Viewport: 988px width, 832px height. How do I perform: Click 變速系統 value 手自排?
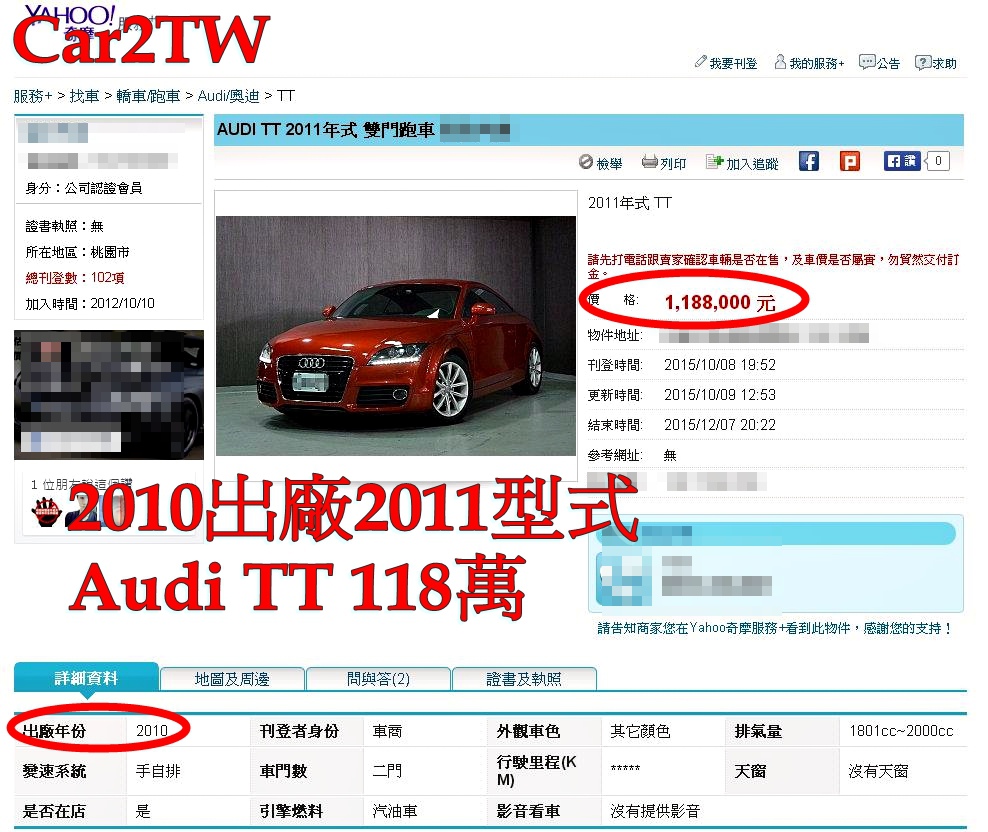[158, 771]
